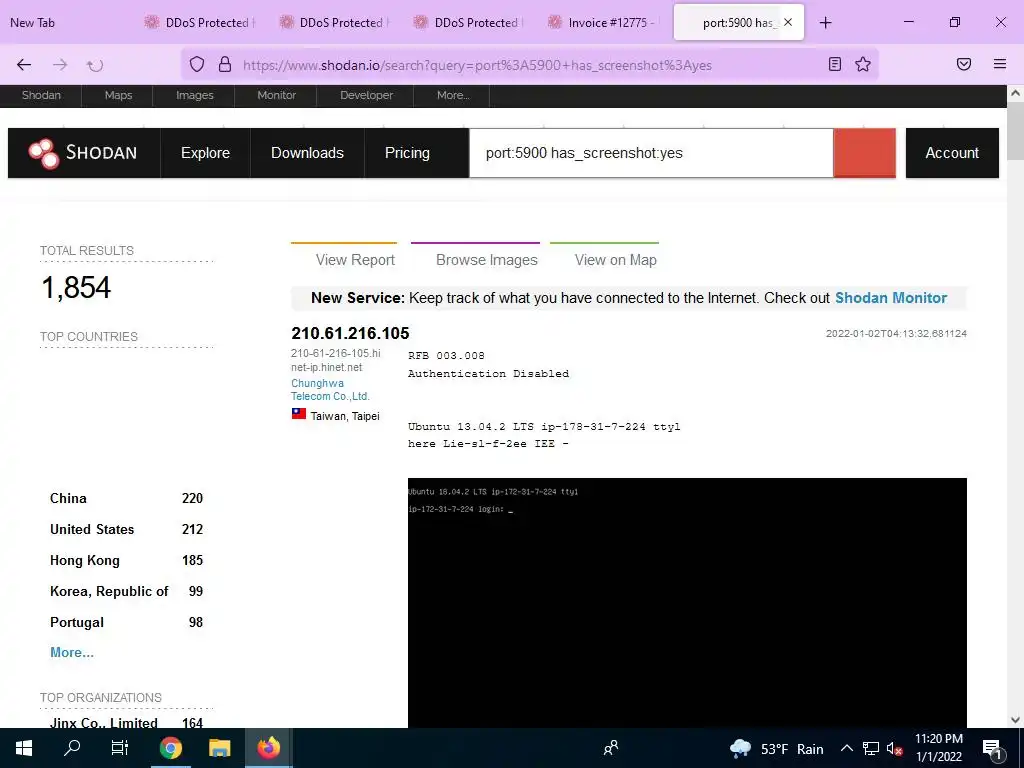The image size is (1024, 768).
Task: Reload the page with the refresh icon
Action: click(95, 65)
